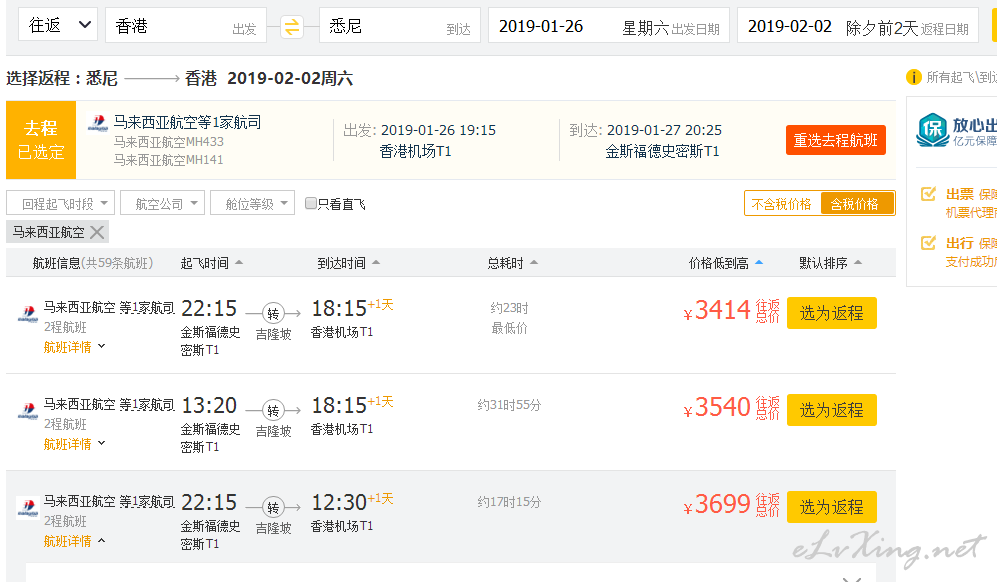Swap departure and arrival cities icon
The width and height of the screenshot is (997, 582).
(291, 27)
